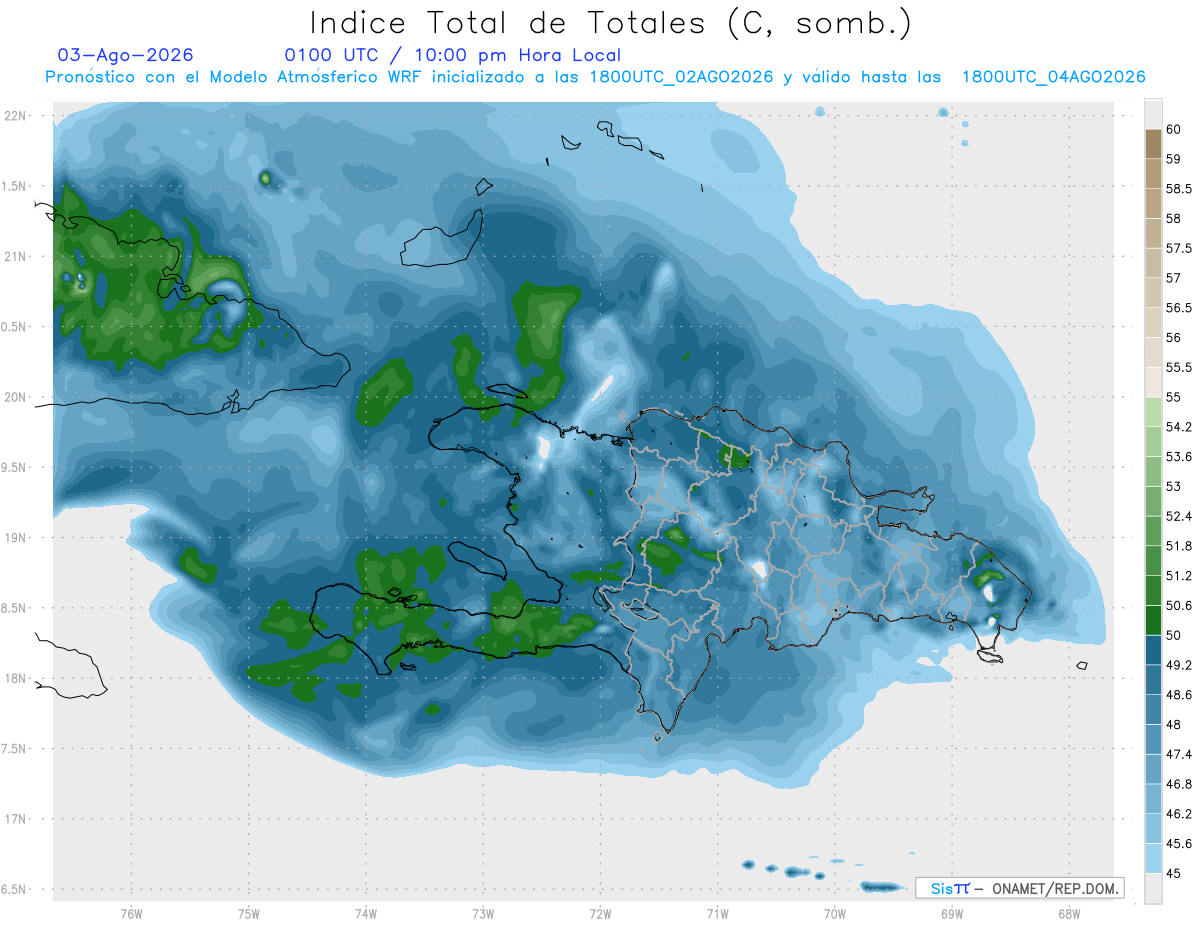Click the longitude axis label '74W'
Viewport: 1200px width, 927px height.
coord(365,914)
